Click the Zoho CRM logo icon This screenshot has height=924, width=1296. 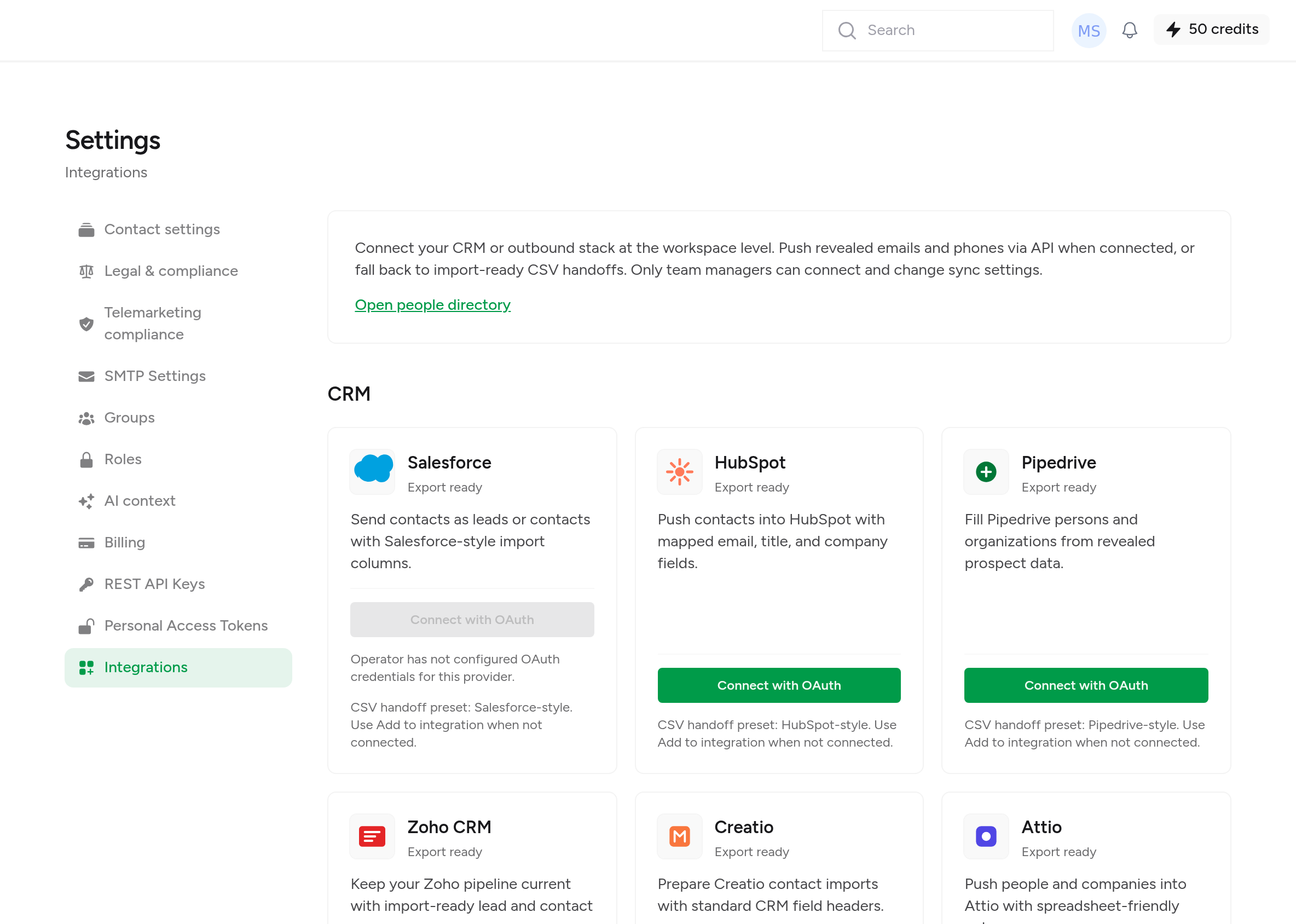click(x=373, y=836)
